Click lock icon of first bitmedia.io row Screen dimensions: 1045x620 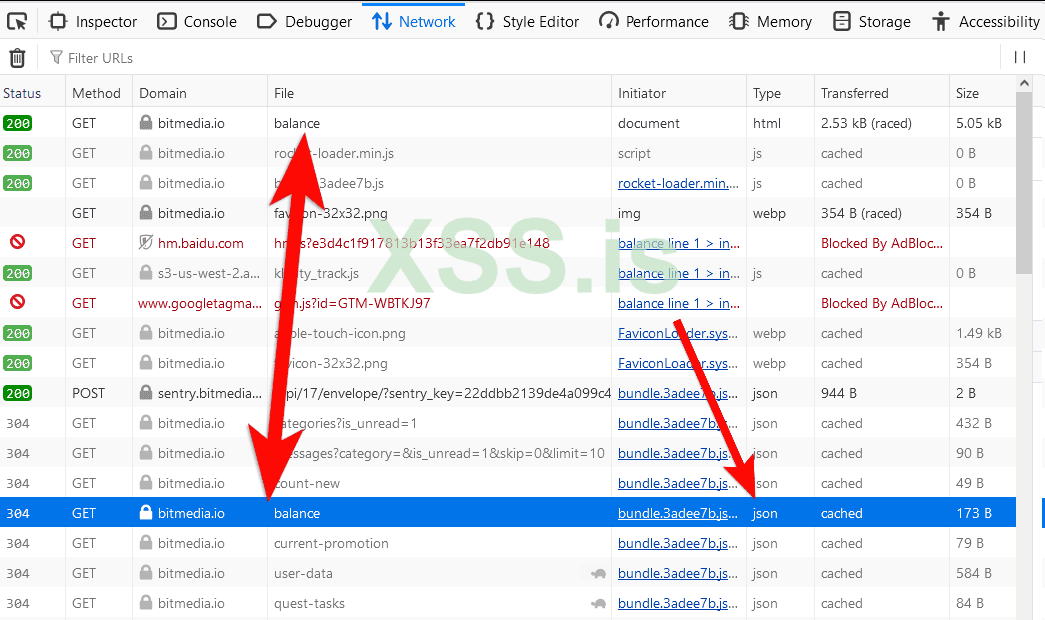pyautogui.click(x=146, y=123)
